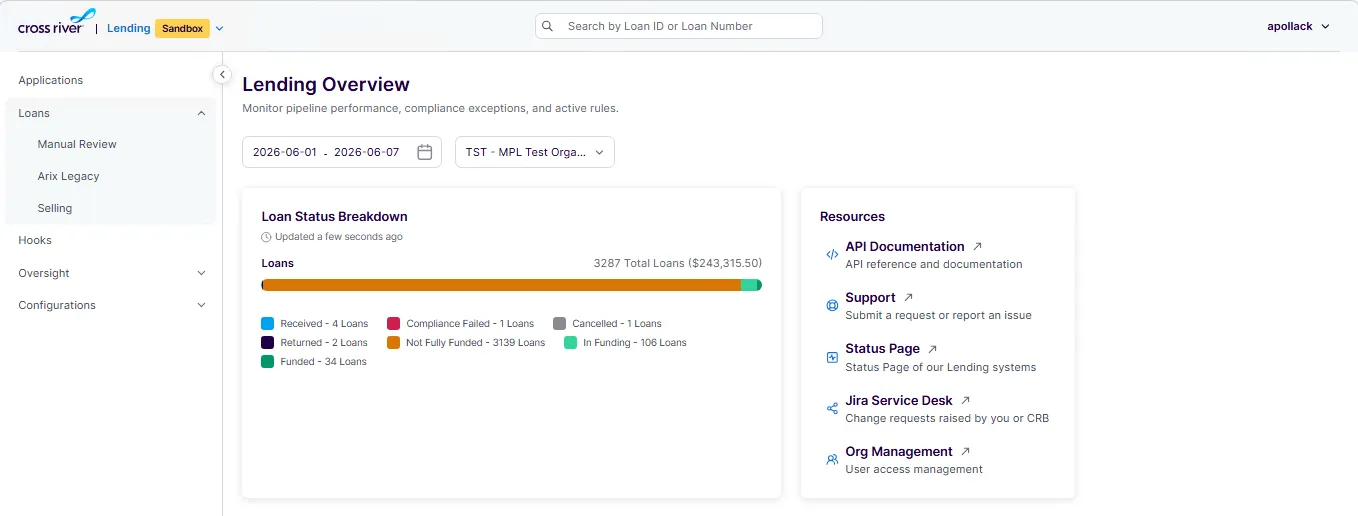1358x516 pixels.
Task: Click the API Documentation code icon
Action: (832, 255)
